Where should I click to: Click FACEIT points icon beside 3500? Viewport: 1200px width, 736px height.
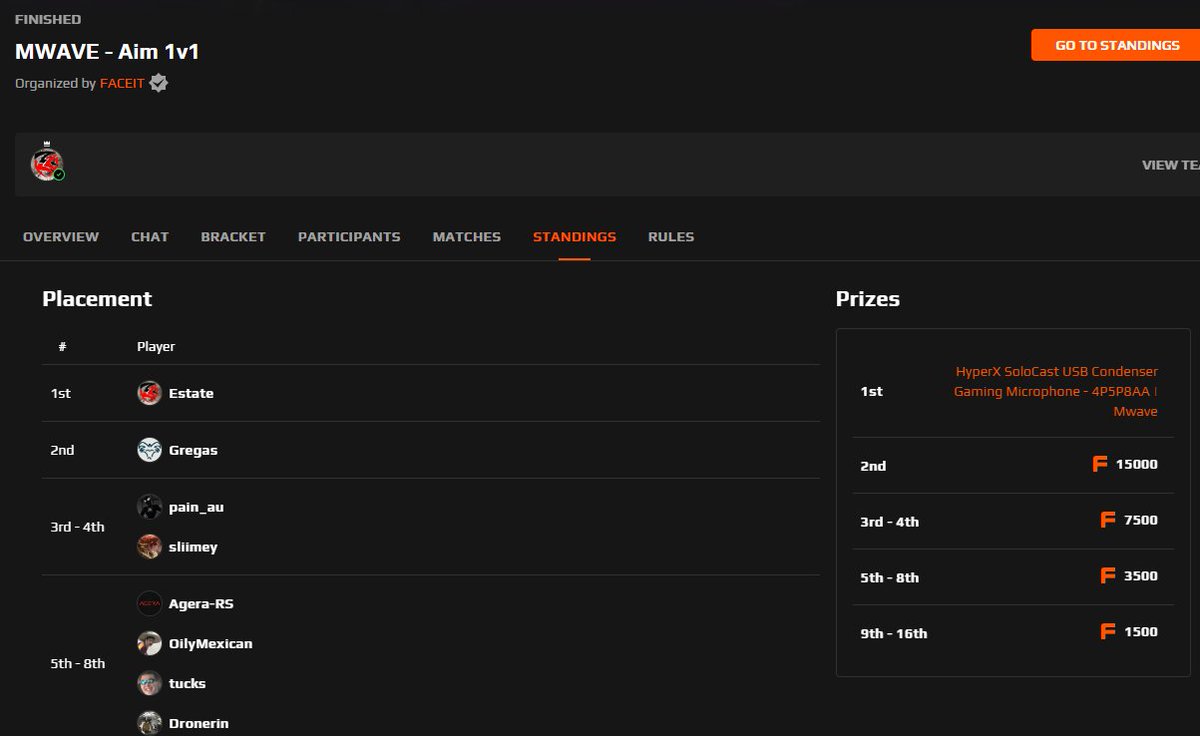click(x=1108, y=576)
